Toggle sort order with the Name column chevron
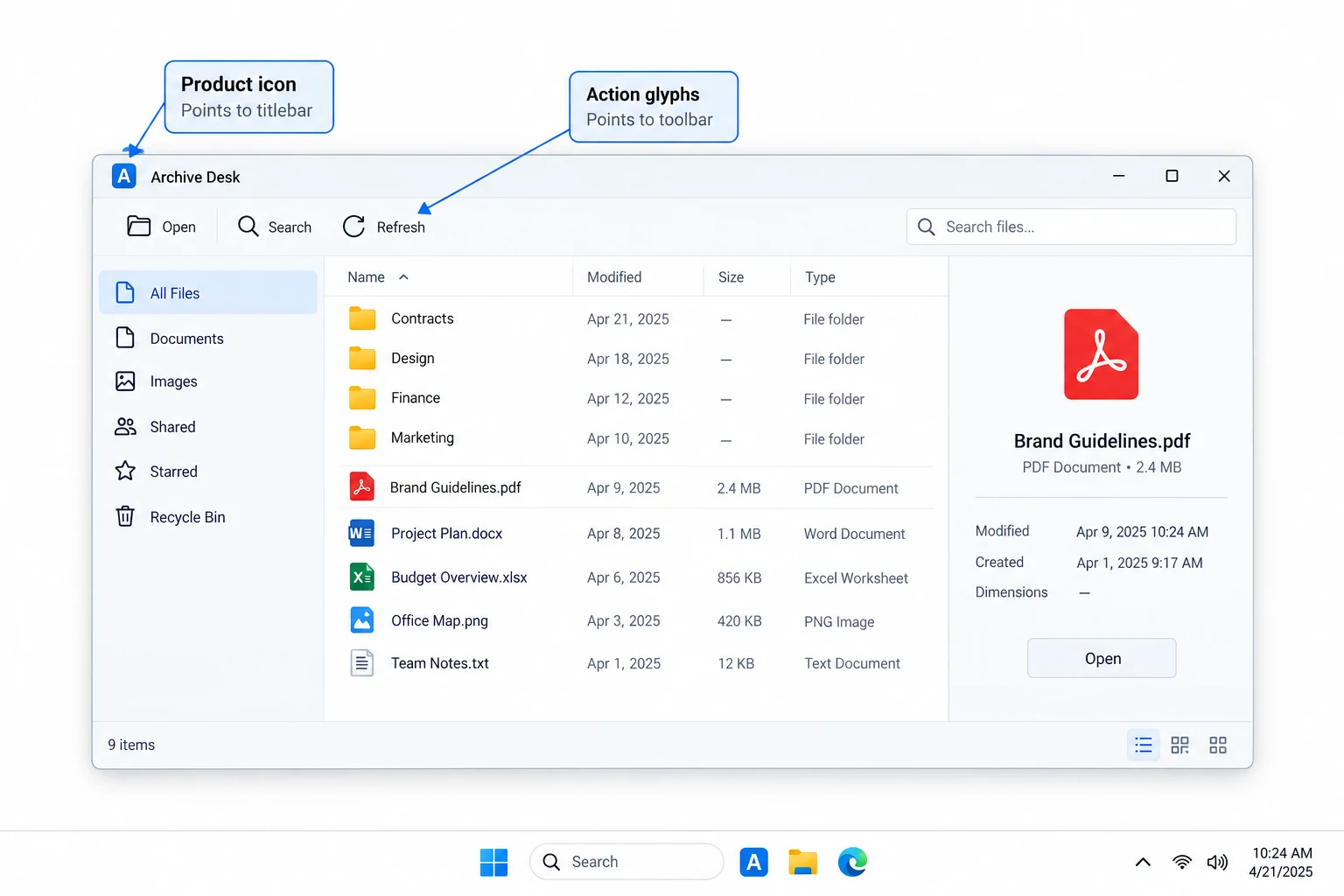 click(x=403, y=277)
